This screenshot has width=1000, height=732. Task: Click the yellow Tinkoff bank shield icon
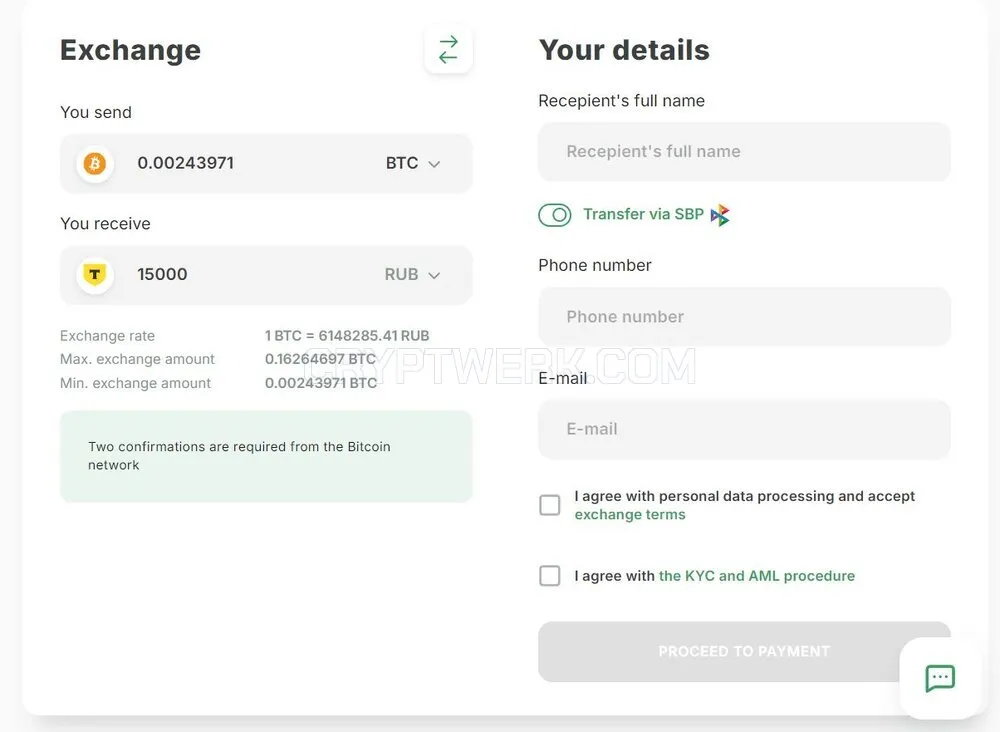[x=95, y=275]
